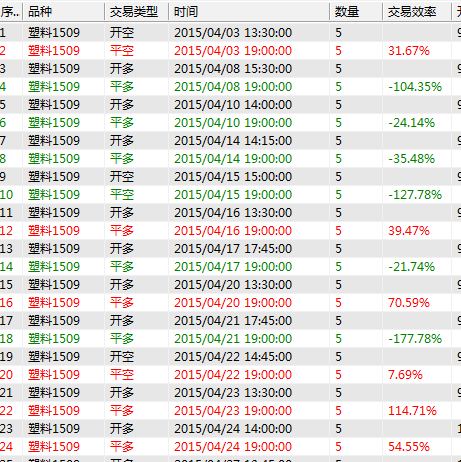Screen dimensions: 461x462
Task: Click 平多 in row 24
Action: coord(122,447)
